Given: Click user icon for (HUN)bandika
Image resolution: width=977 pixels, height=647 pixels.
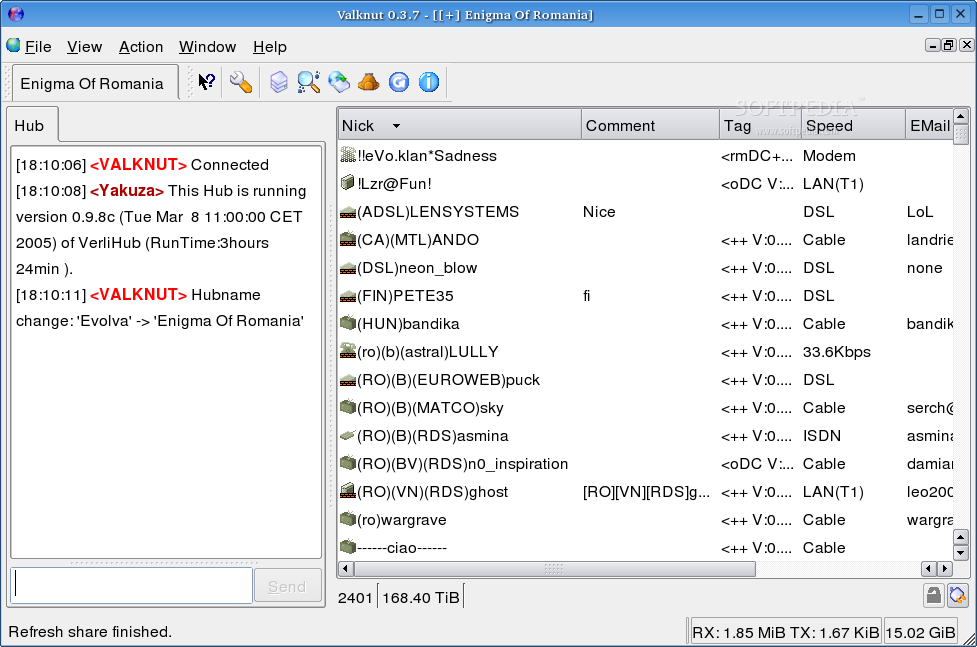Looking at the screenshot, I should point(348,324).
